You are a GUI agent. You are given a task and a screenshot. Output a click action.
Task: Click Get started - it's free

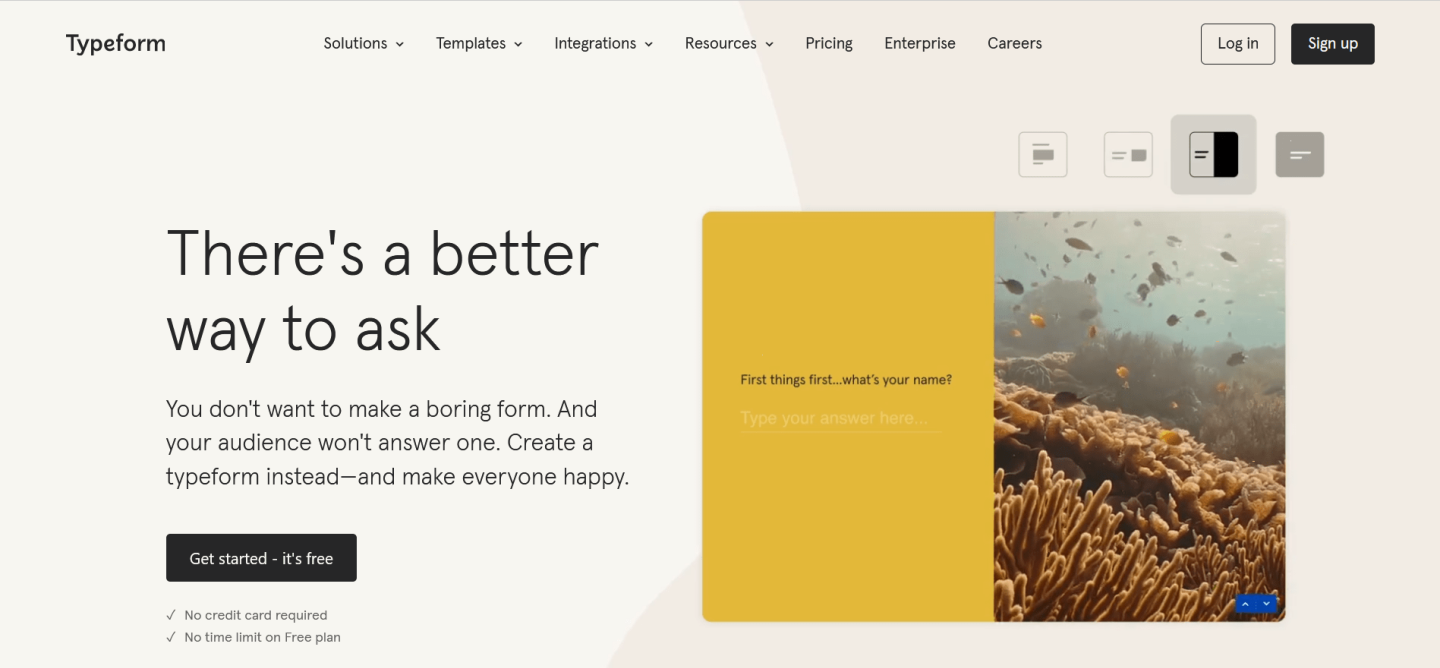pyautogui.click(x=261, y=558)
